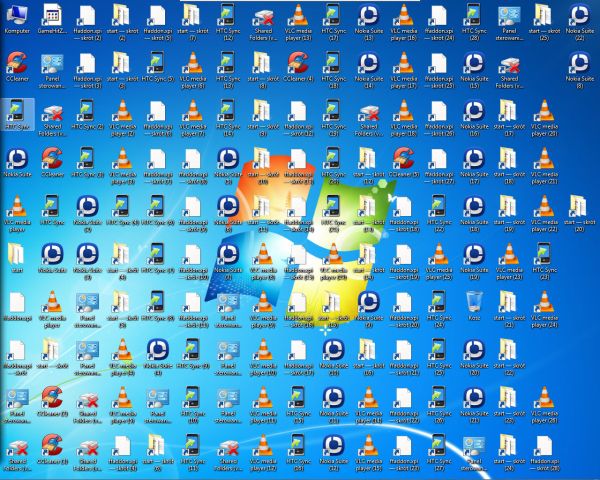Open Nokia Suite (20) shortcut
The width and height of the screenshot is (600, 480).
(x=475, y=358)
